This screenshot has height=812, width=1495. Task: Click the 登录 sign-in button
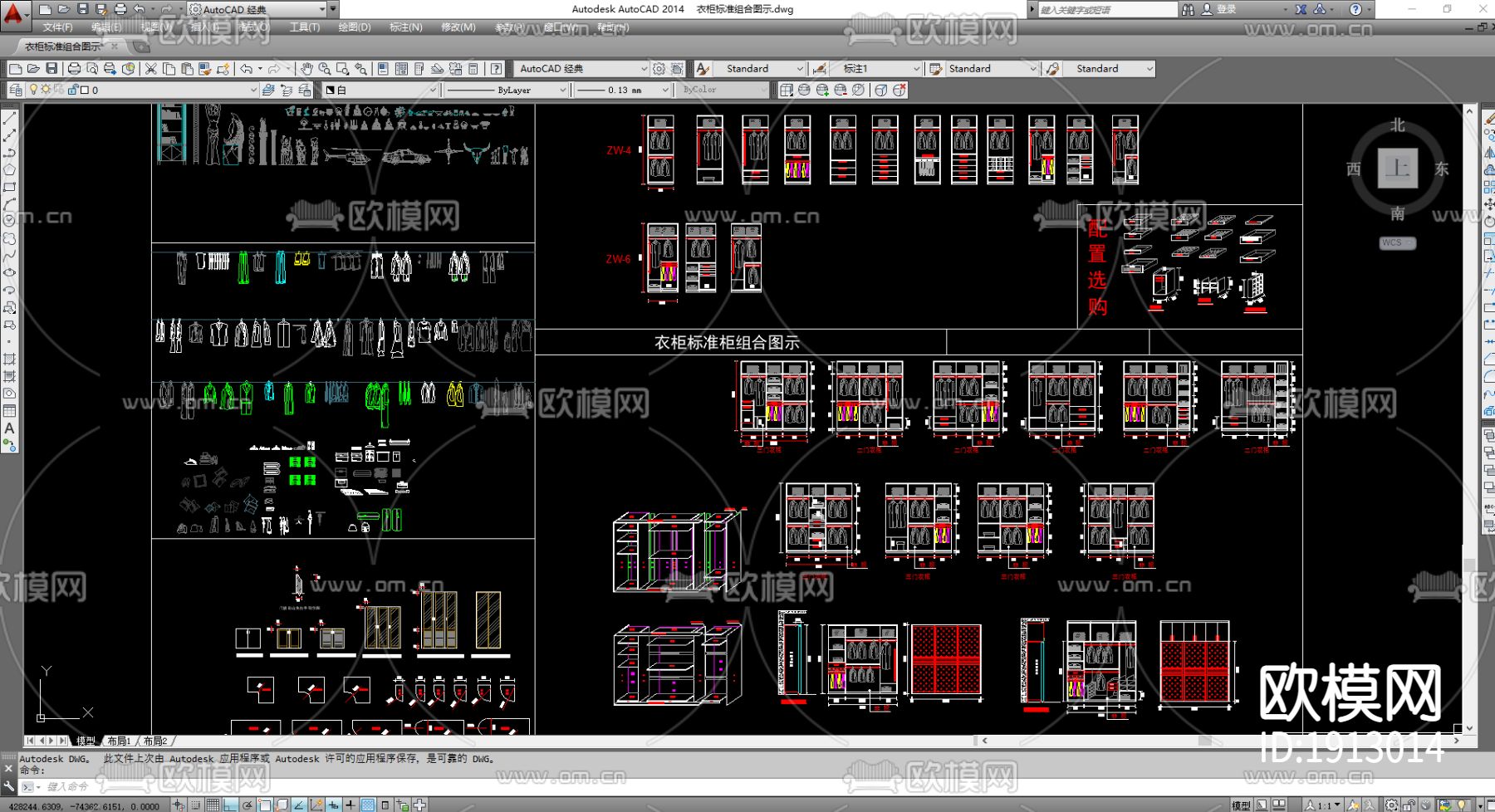[1226, 9]
